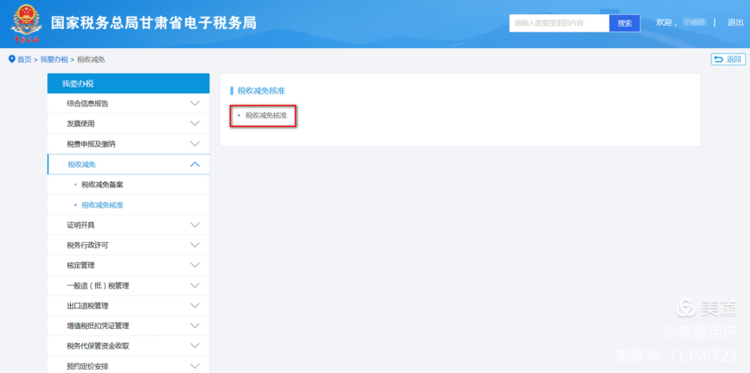Viewport: 750px width, 373px height.
Task: Open the 核定管理 menu item
Action: (128, 265)
